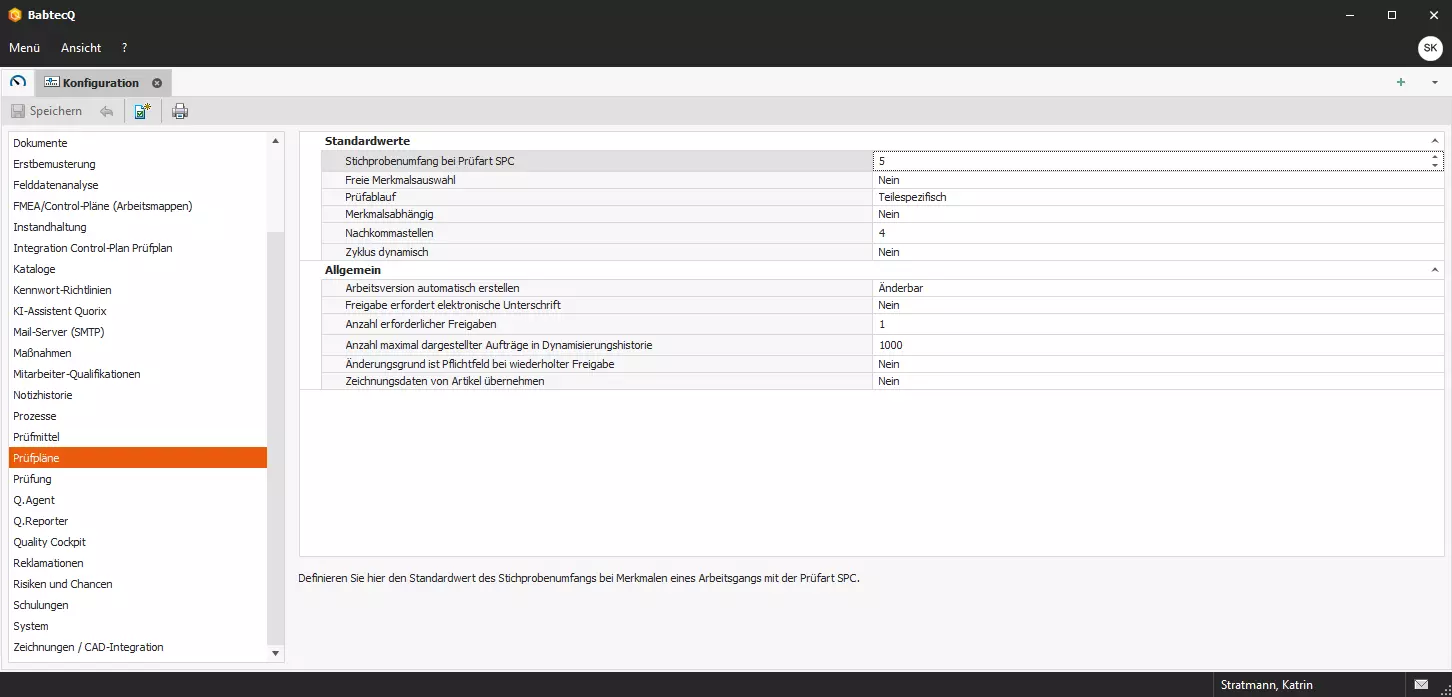Open the Ansicht menu
This screenshot has width=1452, height=697.
(x=81, y=48)
